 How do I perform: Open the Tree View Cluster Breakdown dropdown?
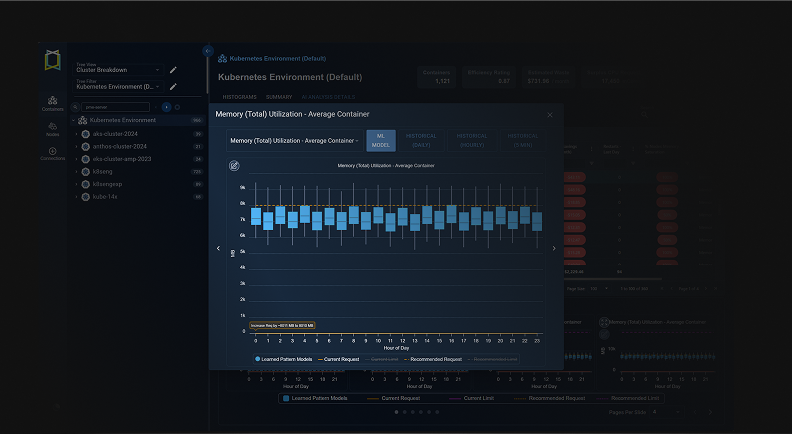[x=118, y=70]
